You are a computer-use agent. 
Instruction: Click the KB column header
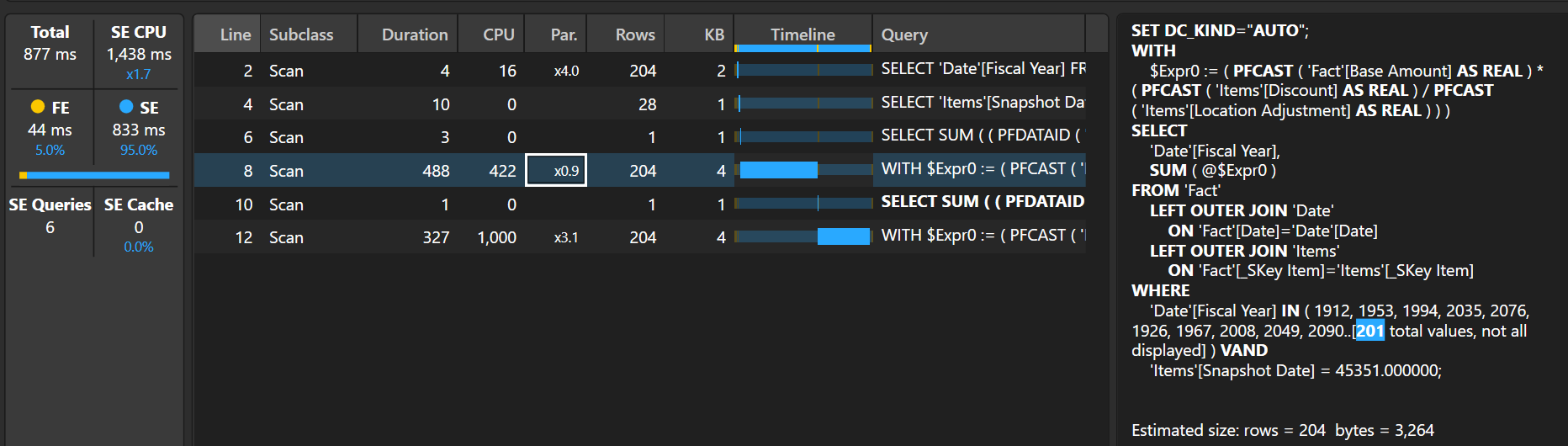pyautogui.click(x=713, y=35)
